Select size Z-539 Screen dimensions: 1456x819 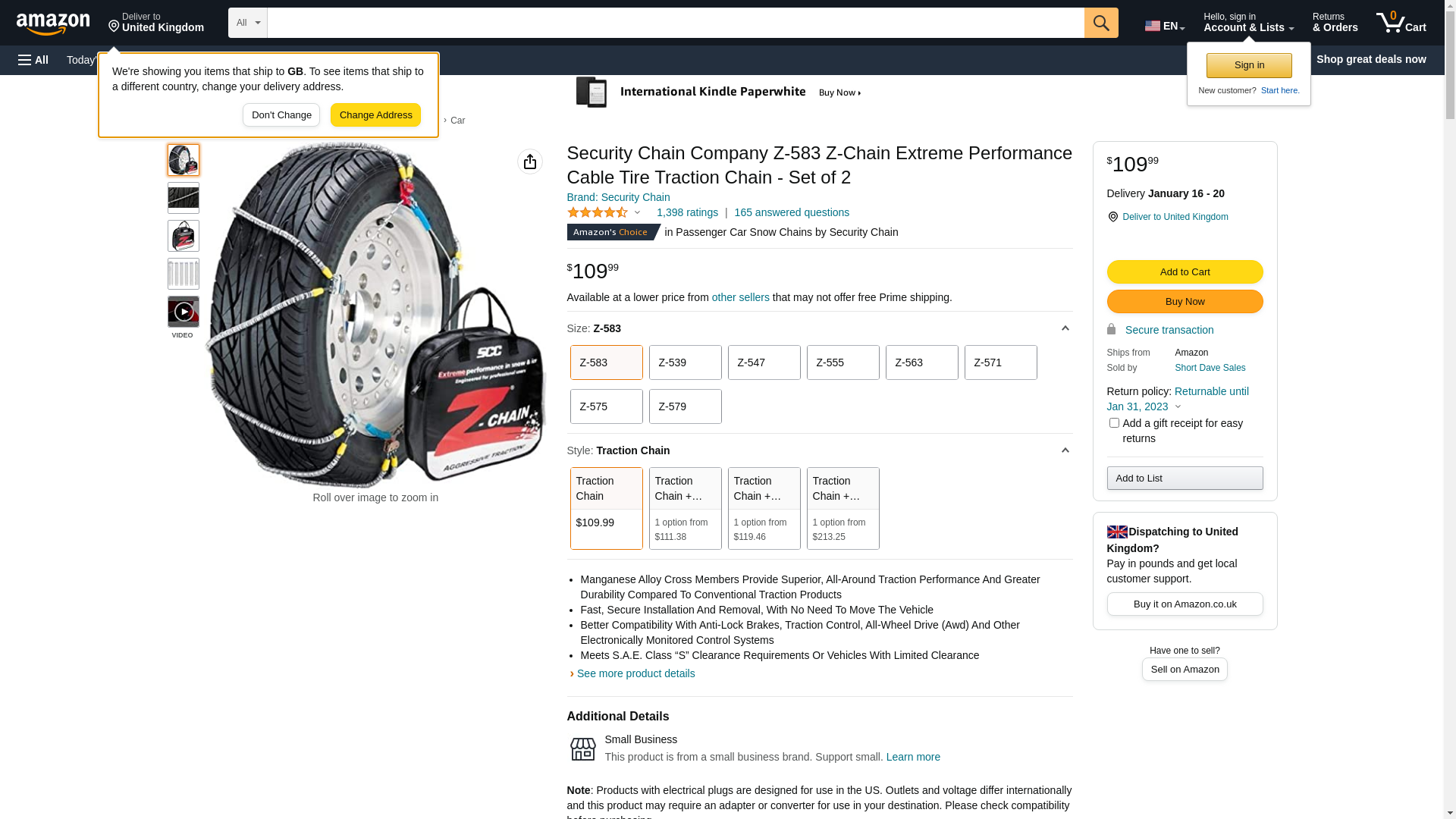685,362
